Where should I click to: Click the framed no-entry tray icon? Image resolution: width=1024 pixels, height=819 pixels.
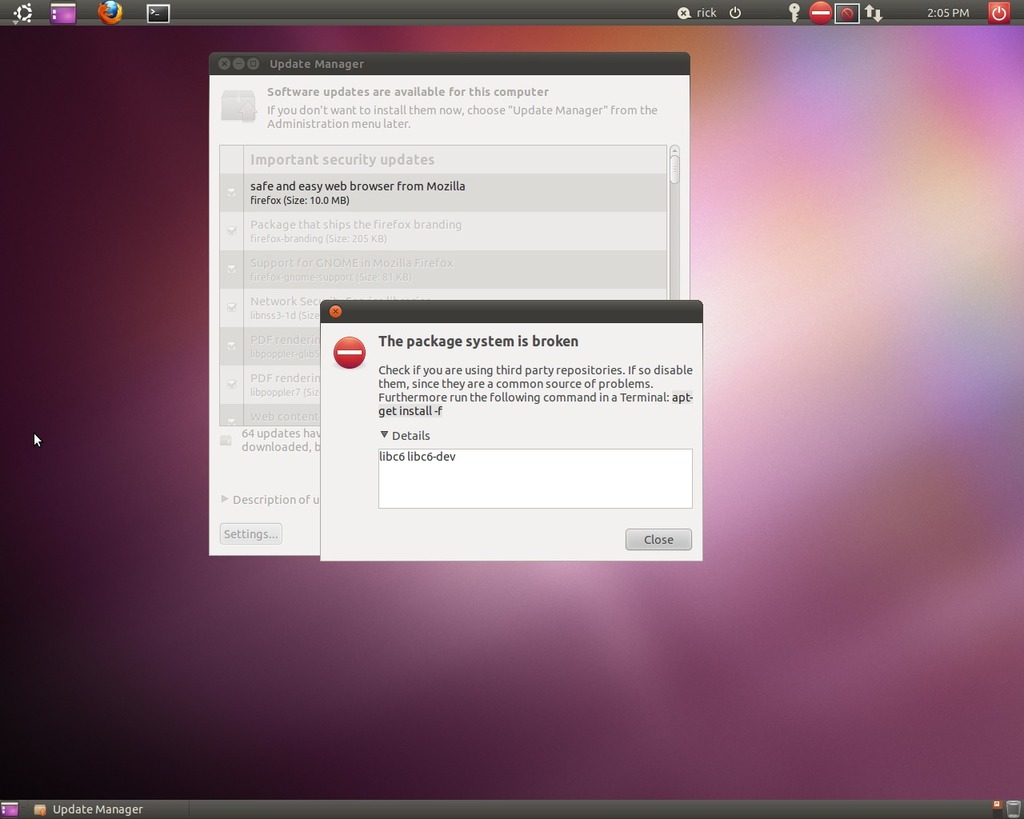tap(847, 13)
